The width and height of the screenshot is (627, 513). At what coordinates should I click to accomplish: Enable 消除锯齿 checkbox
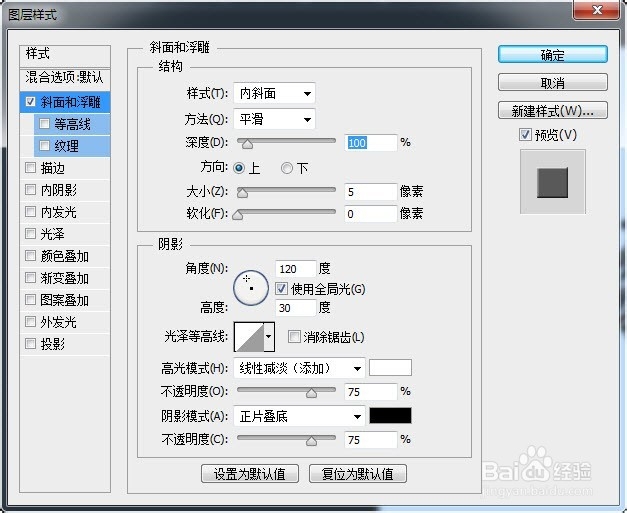click(x=294, y=337)
